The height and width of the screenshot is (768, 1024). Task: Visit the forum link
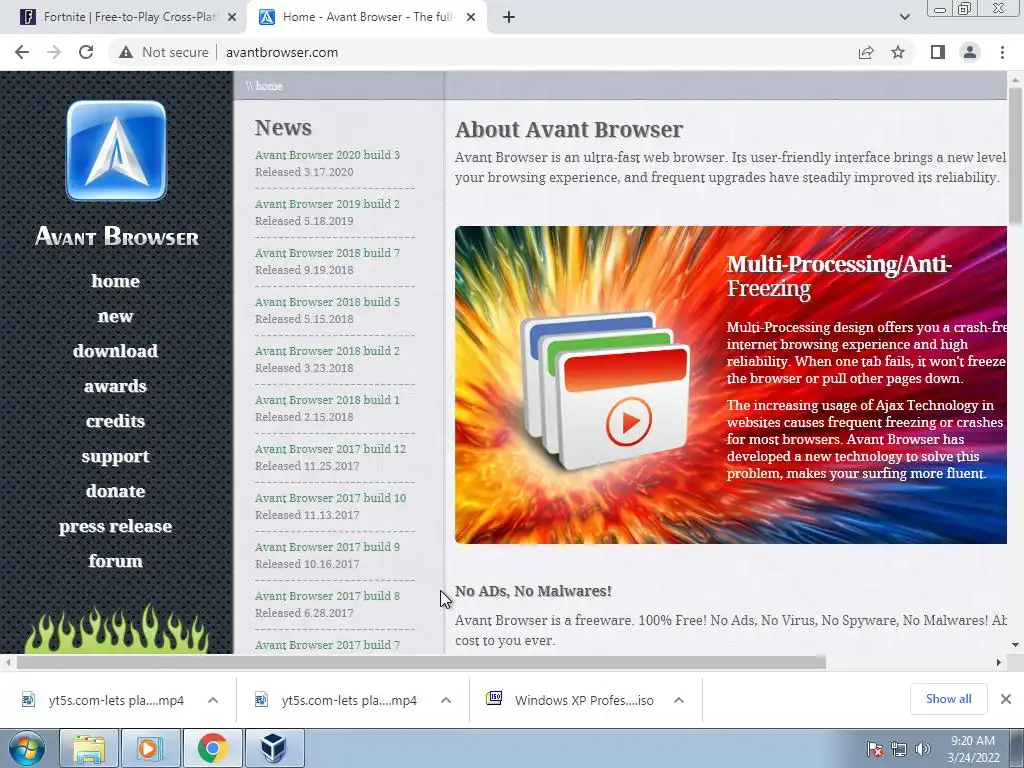[116, 561]
